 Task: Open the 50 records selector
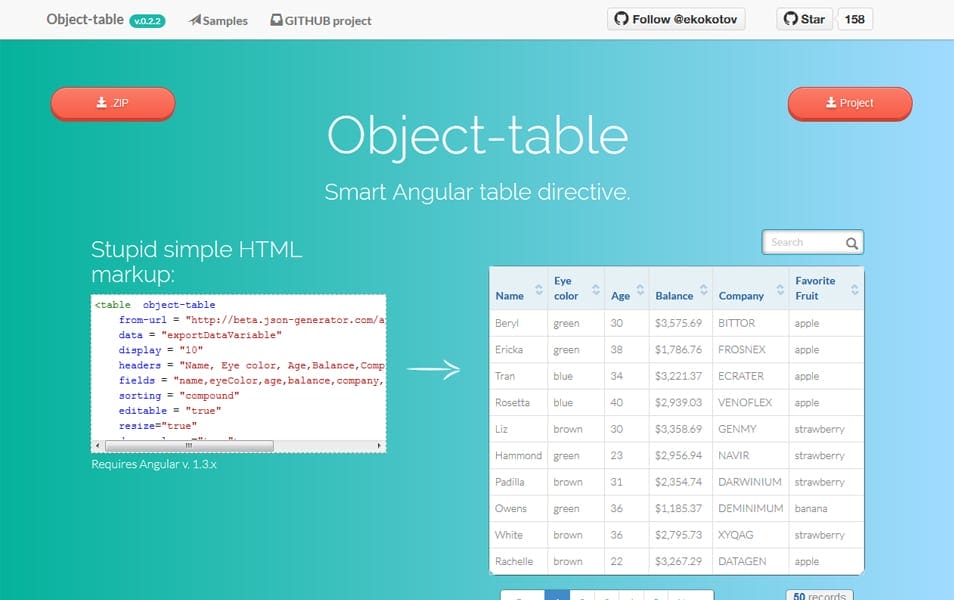(x=819, y=596)
